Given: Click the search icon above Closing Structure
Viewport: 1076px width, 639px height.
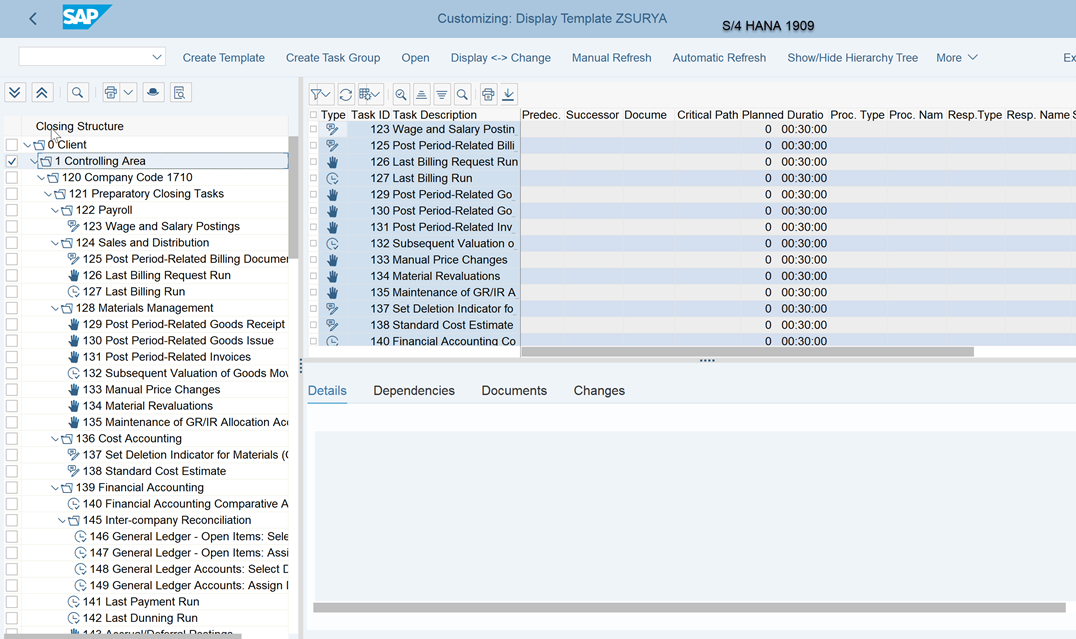Looking at the screenshot, I should [x=77, y=93].
